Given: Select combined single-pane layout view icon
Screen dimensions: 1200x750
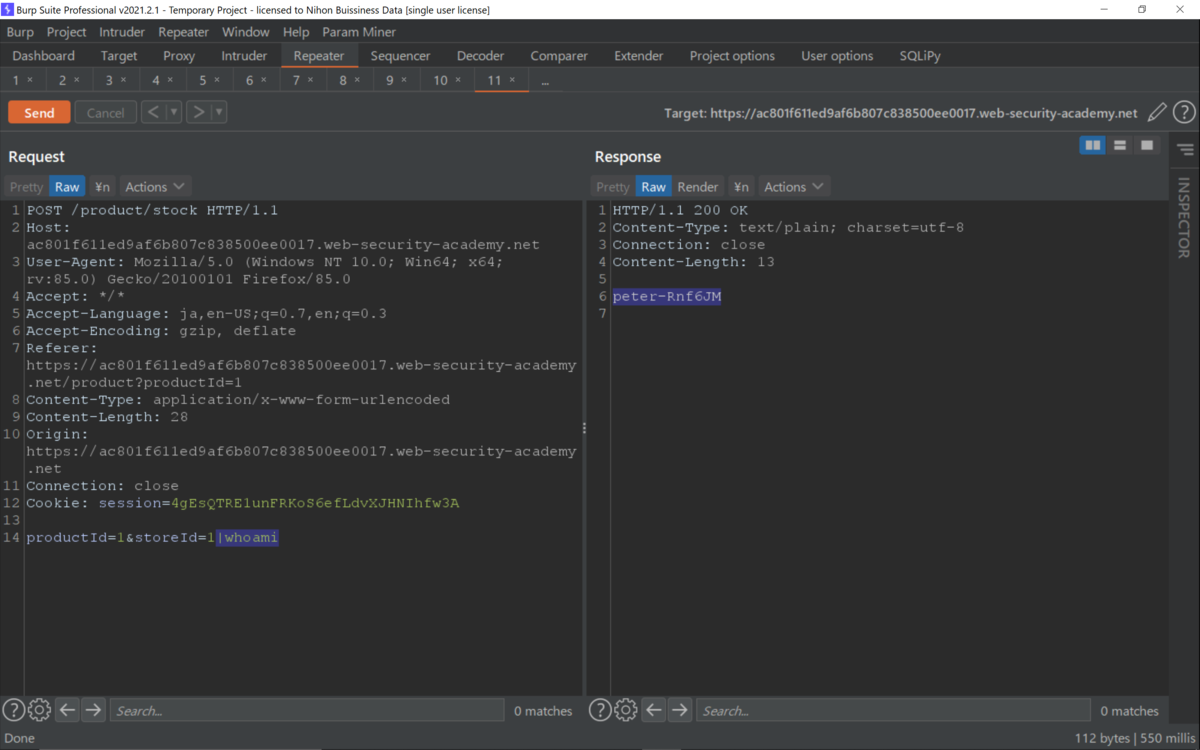Looking at the screenshot, I should [1147, 146].
